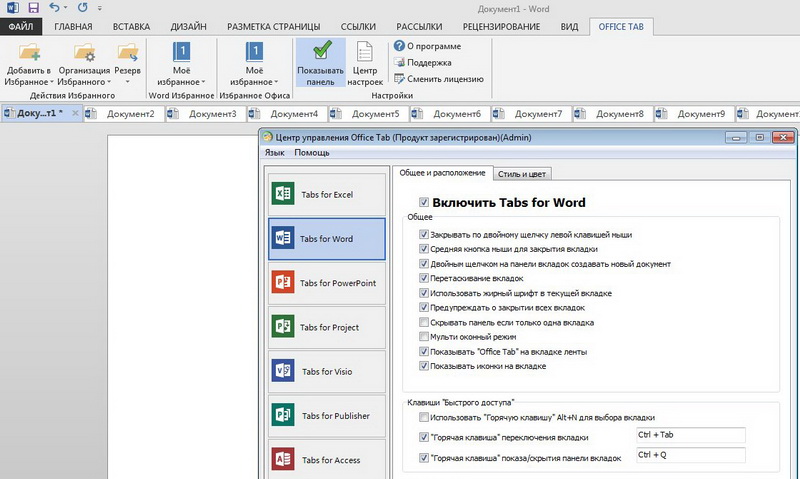Click the Ctrl + Q hotkey field

click(690, 455)
